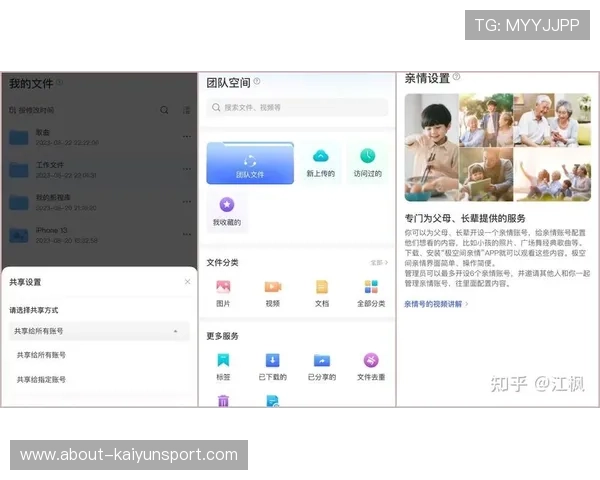Open 新上传的 cloud upload icon
This screenshot has height=480, width=600.
coord(321,156)
